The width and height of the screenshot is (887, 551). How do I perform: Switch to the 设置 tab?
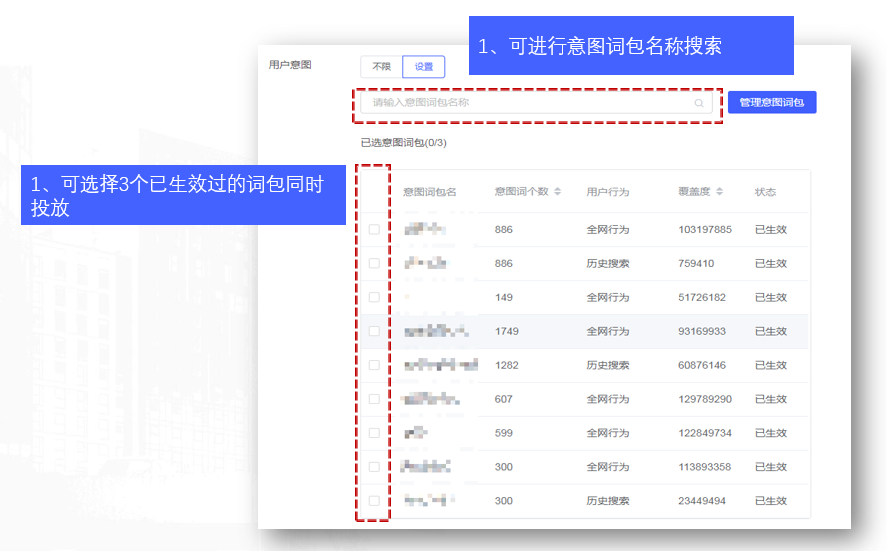(424, 67)
